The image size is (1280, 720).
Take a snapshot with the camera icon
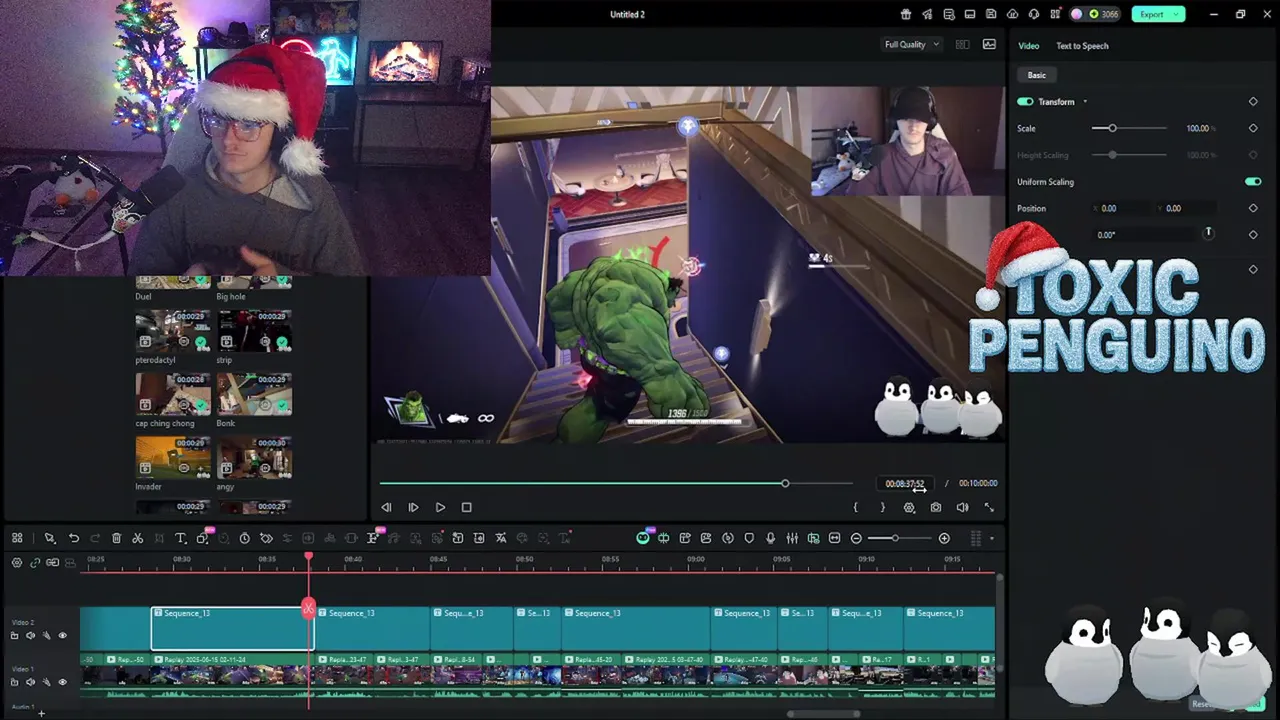point(936,507)
